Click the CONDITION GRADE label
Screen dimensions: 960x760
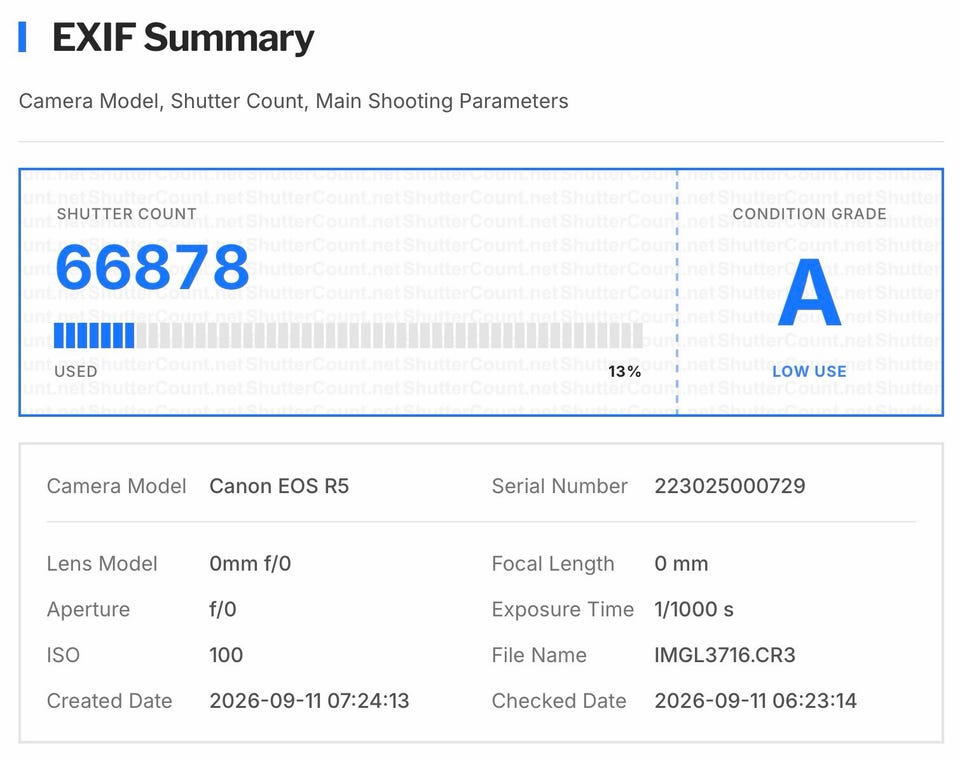(809, 214)
